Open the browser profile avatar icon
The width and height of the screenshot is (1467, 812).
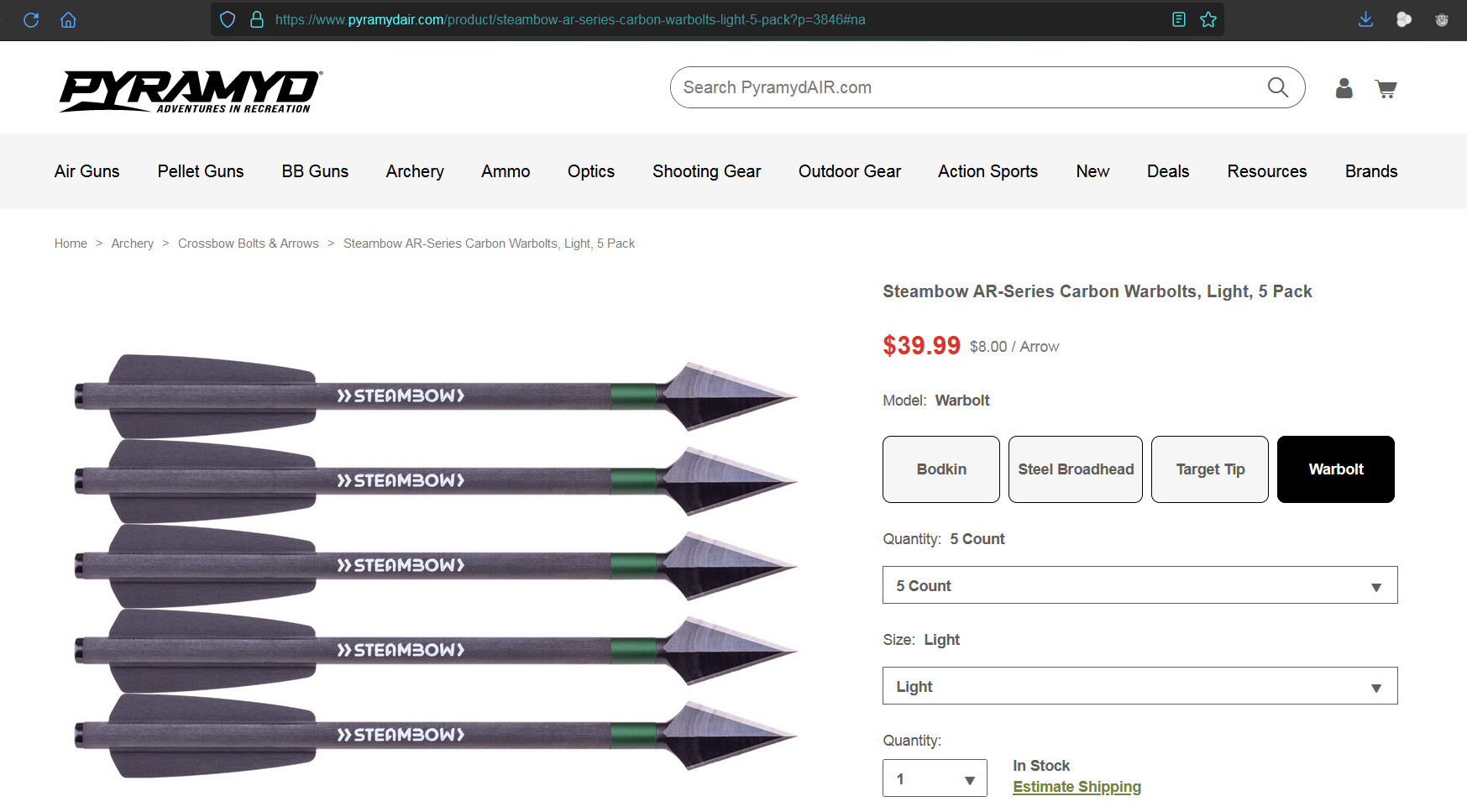point(1442,19)
